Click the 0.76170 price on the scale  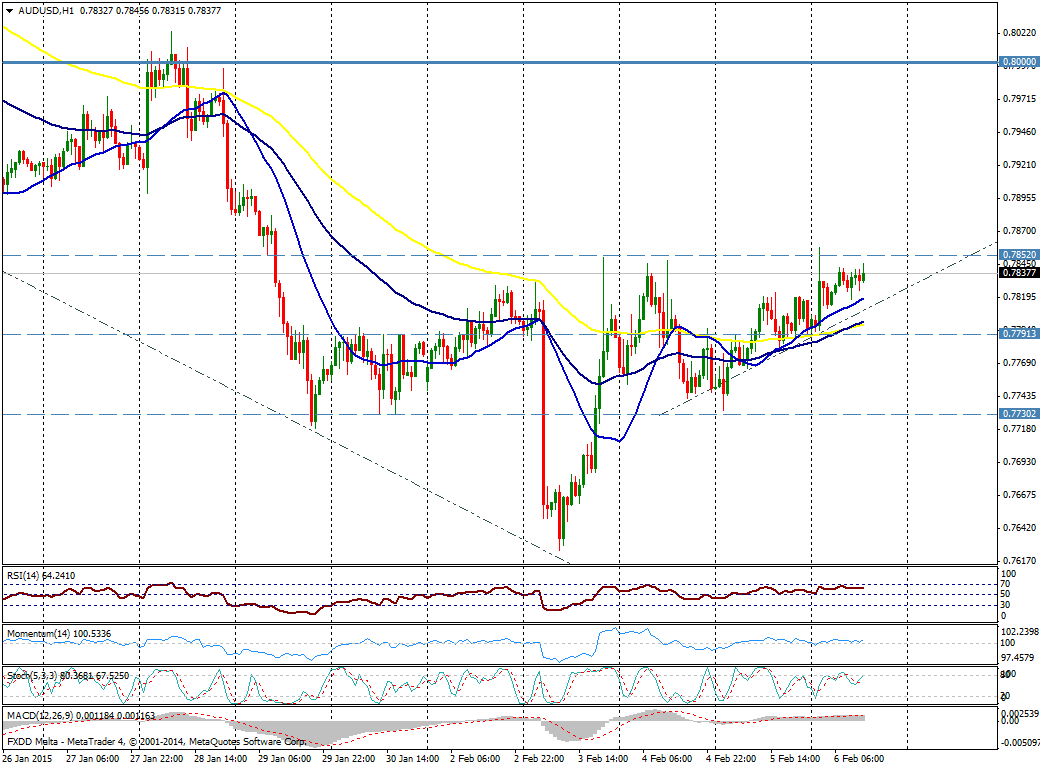(x=1018, y=560)
